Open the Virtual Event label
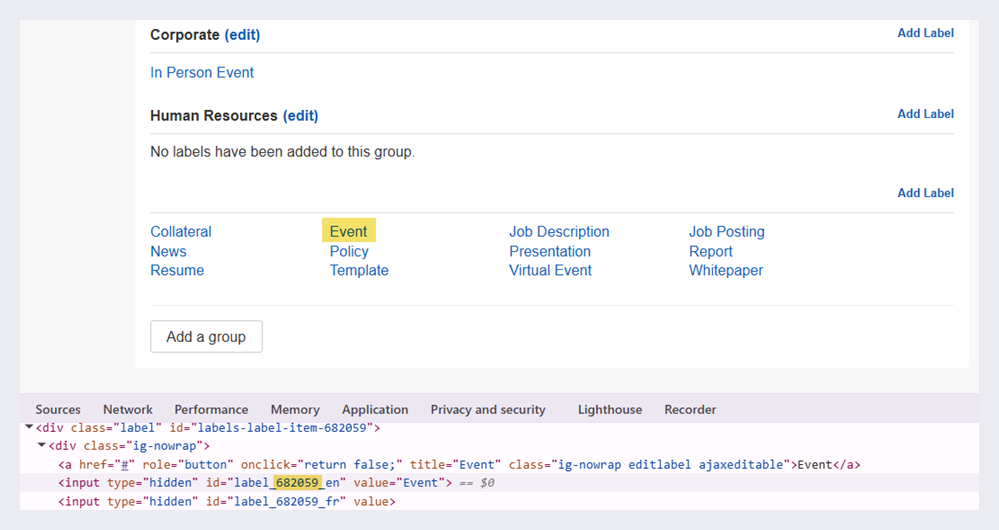This screenshot has width=999, height=530. 550,271
